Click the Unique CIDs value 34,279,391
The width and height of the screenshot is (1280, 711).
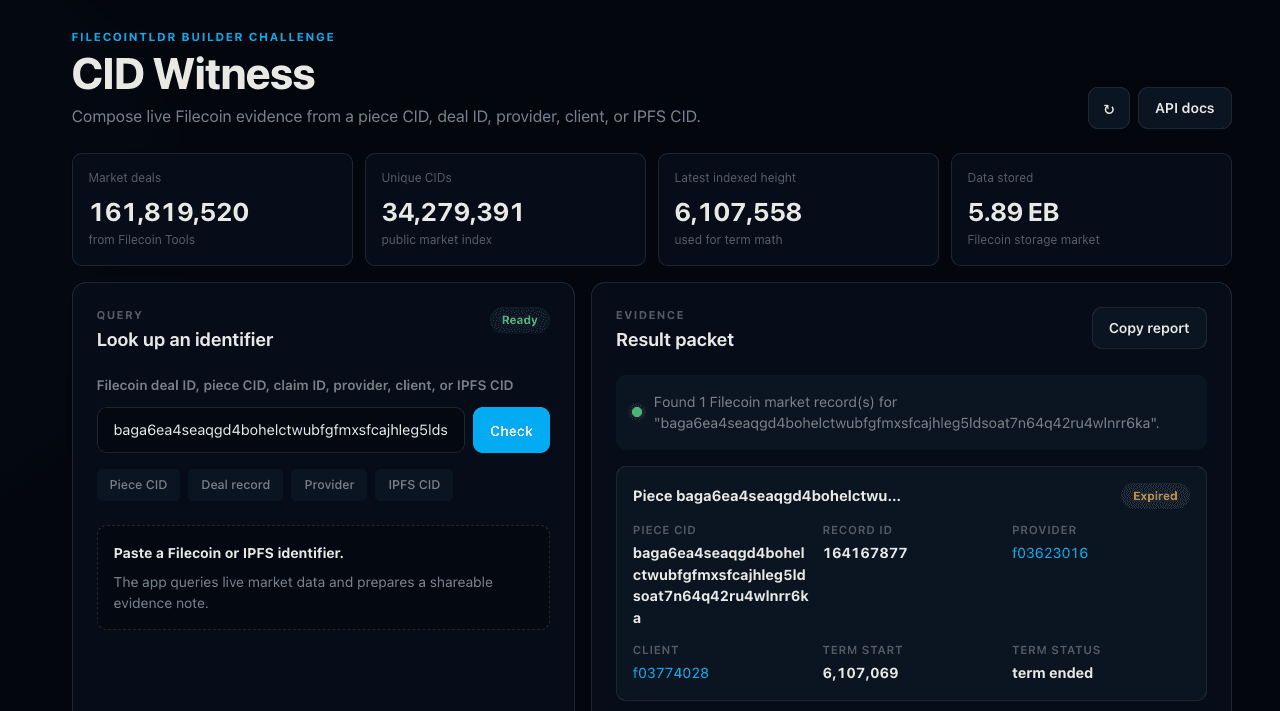point(453,212)
